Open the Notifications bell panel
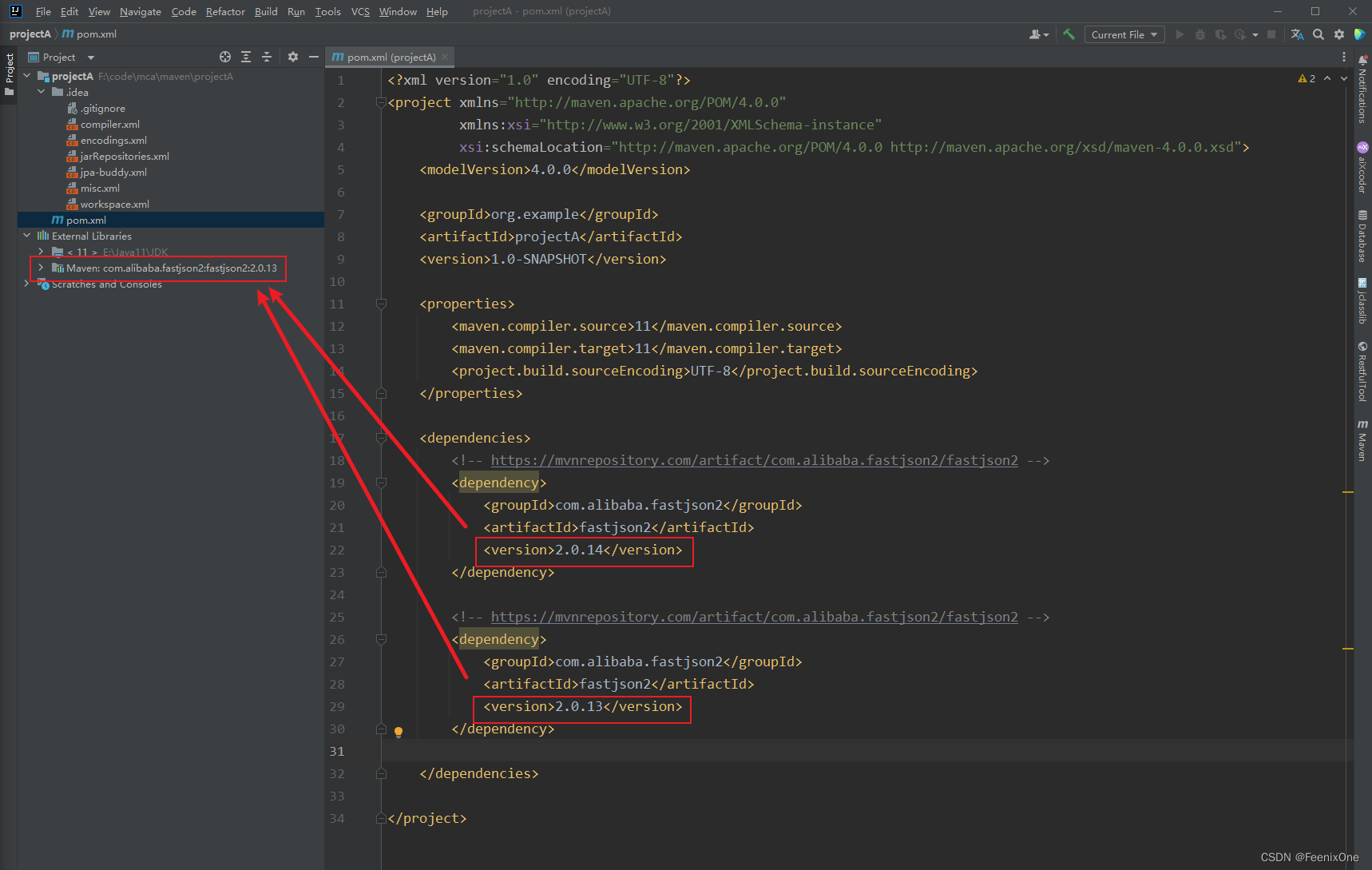This screenshot has height=870, width=1372. point(1362,89)
